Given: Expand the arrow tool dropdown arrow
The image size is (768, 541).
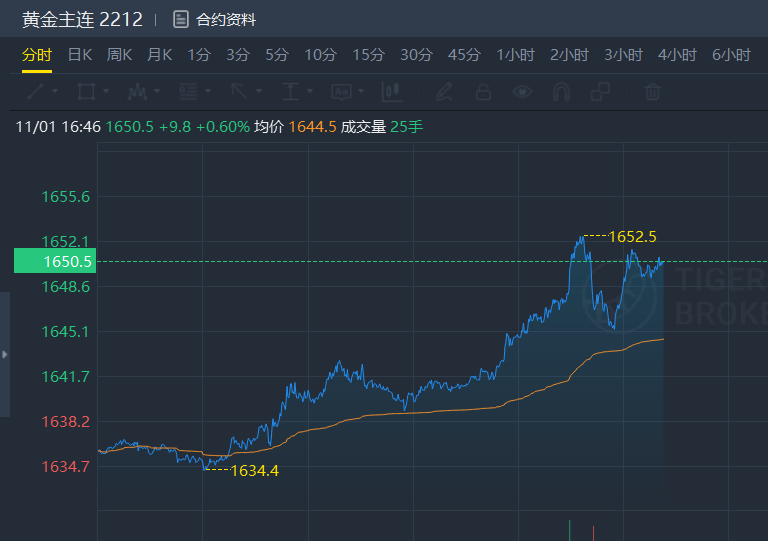Looking at the screenshot, I should pyautogui.click(x=259, y=91).
